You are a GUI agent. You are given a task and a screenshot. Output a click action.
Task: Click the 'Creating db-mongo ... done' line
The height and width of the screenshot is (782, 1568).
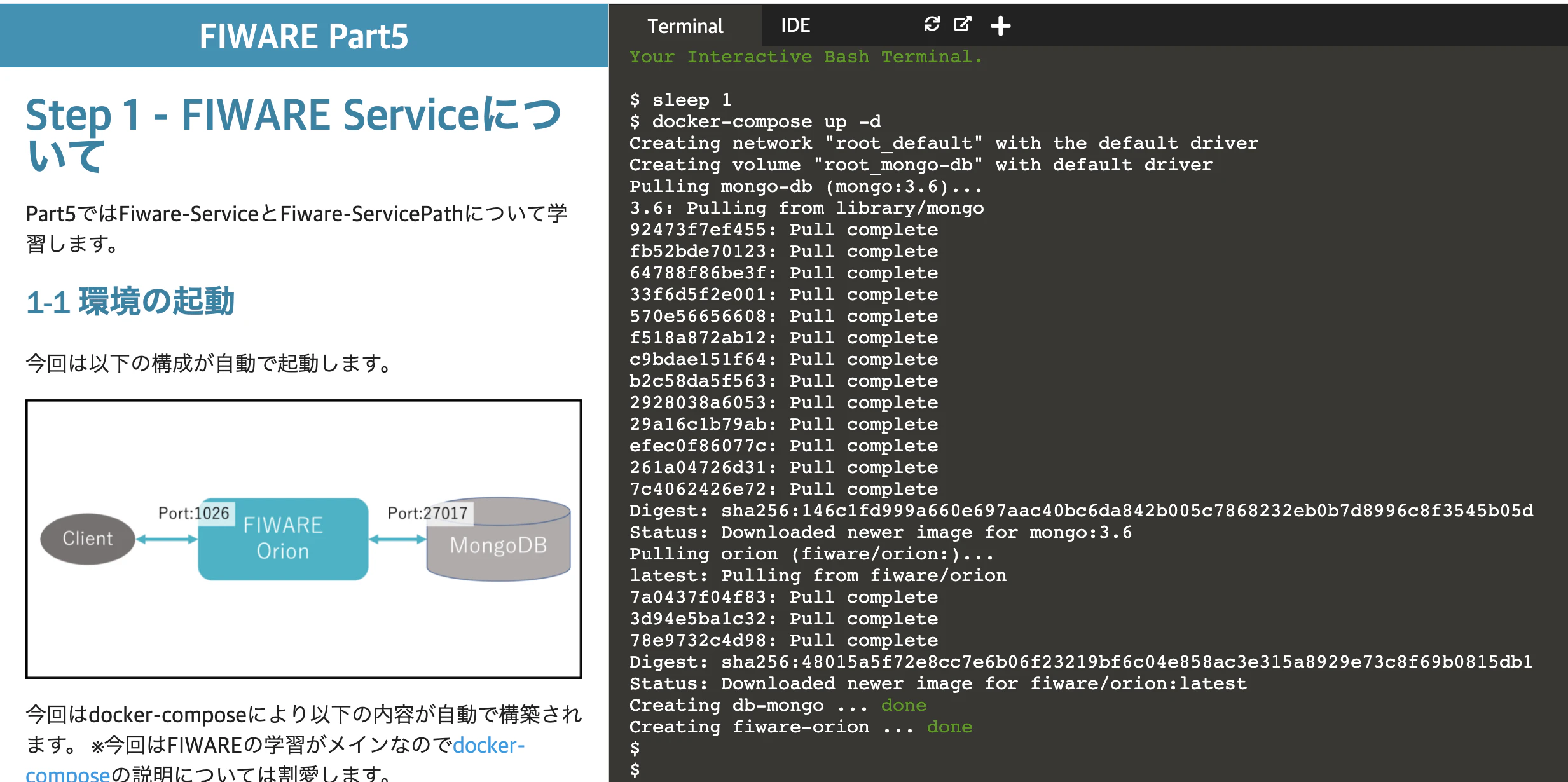tap(778, 705)
